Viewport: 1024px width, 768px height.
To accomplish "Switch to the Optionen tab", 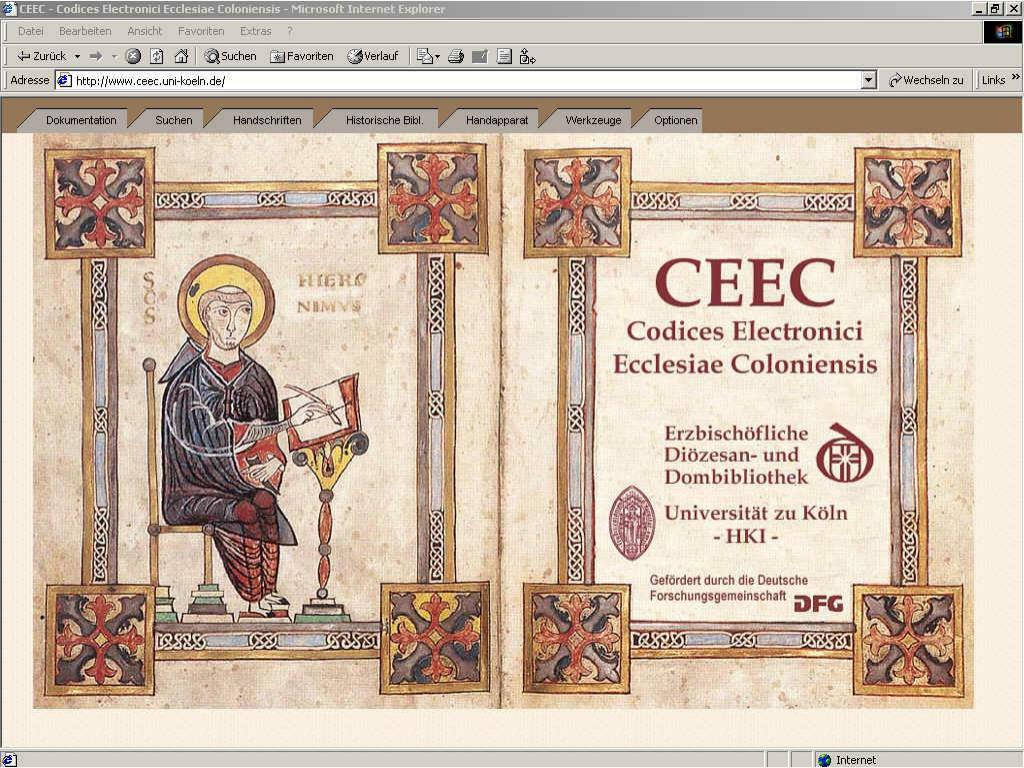I will point(675,120).
